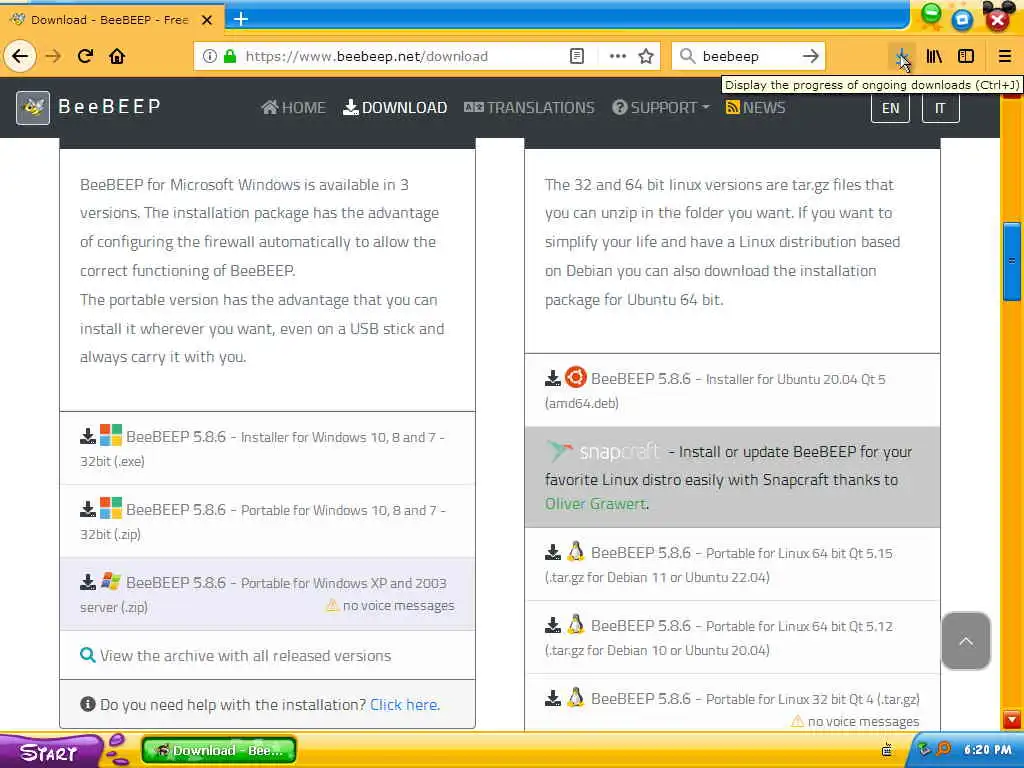Click penguin icon beside Linux Qt 5.15 entry

[x=575, y=552]
